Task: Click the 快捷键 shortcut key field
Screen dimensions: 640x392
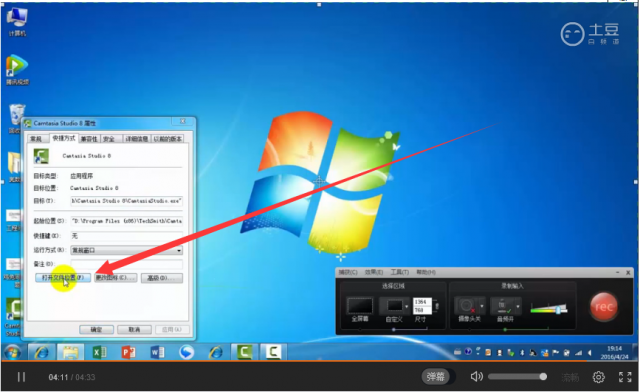Action: 127,236
